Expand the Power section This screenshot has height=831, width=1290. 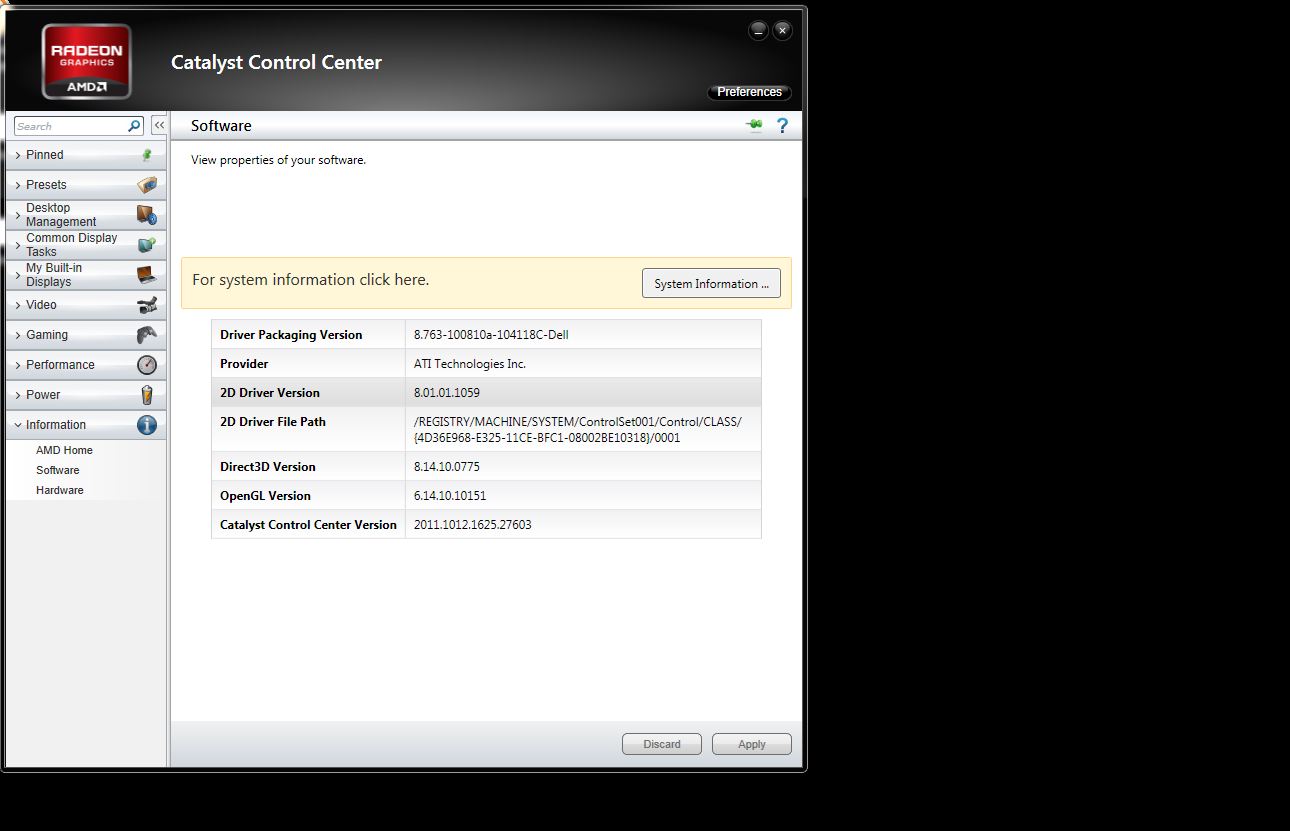pos(18,395)
